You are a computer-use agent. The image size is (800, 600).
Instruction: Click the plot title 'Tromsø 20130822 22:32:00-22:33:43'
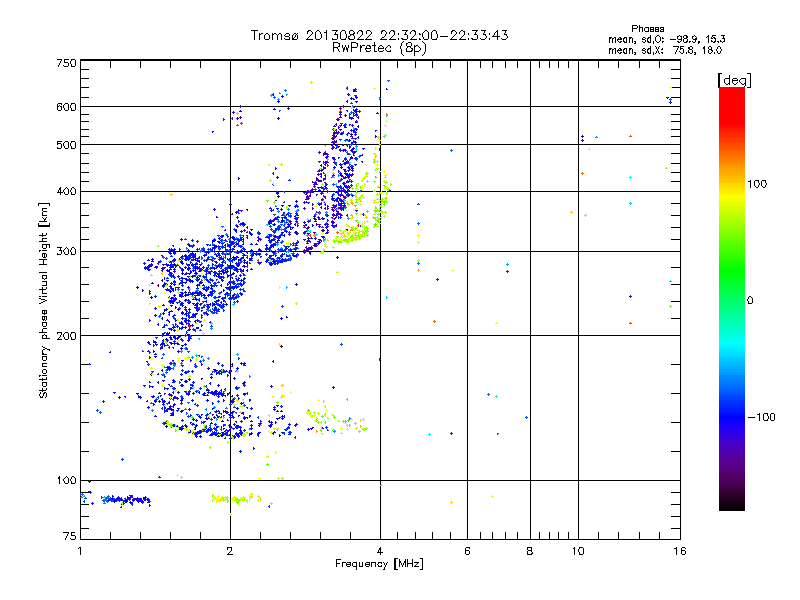point(379,35)
